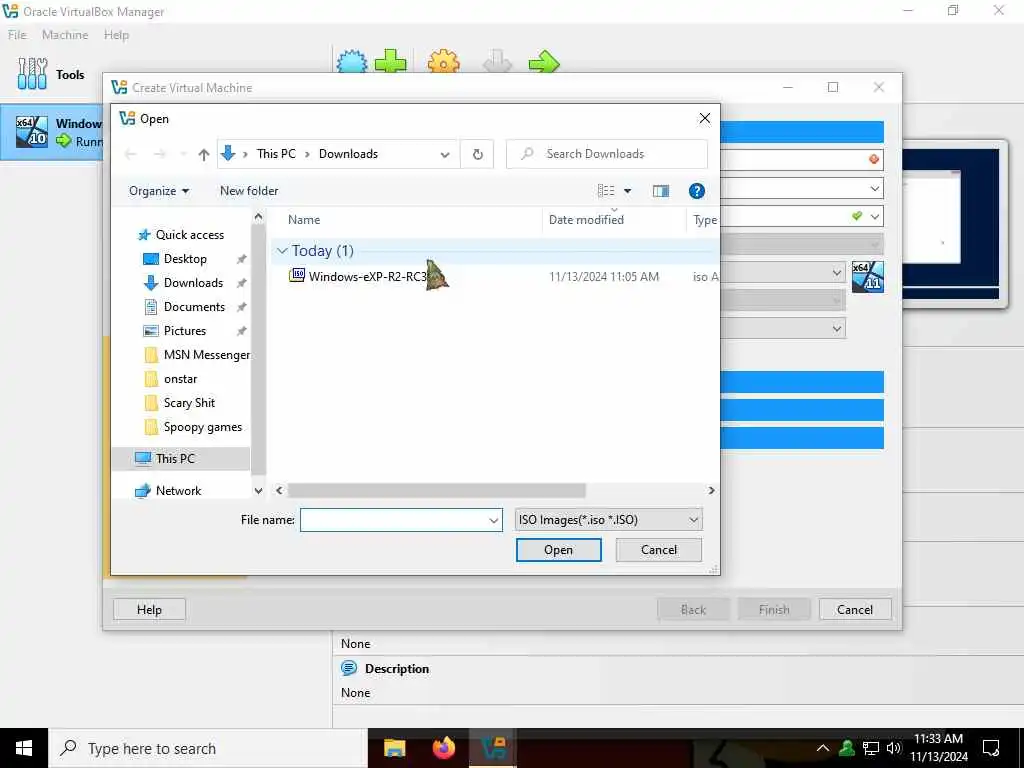Click the green Add machine plus icon
This screenshot has width=1024, height=768.
point(391,61)
